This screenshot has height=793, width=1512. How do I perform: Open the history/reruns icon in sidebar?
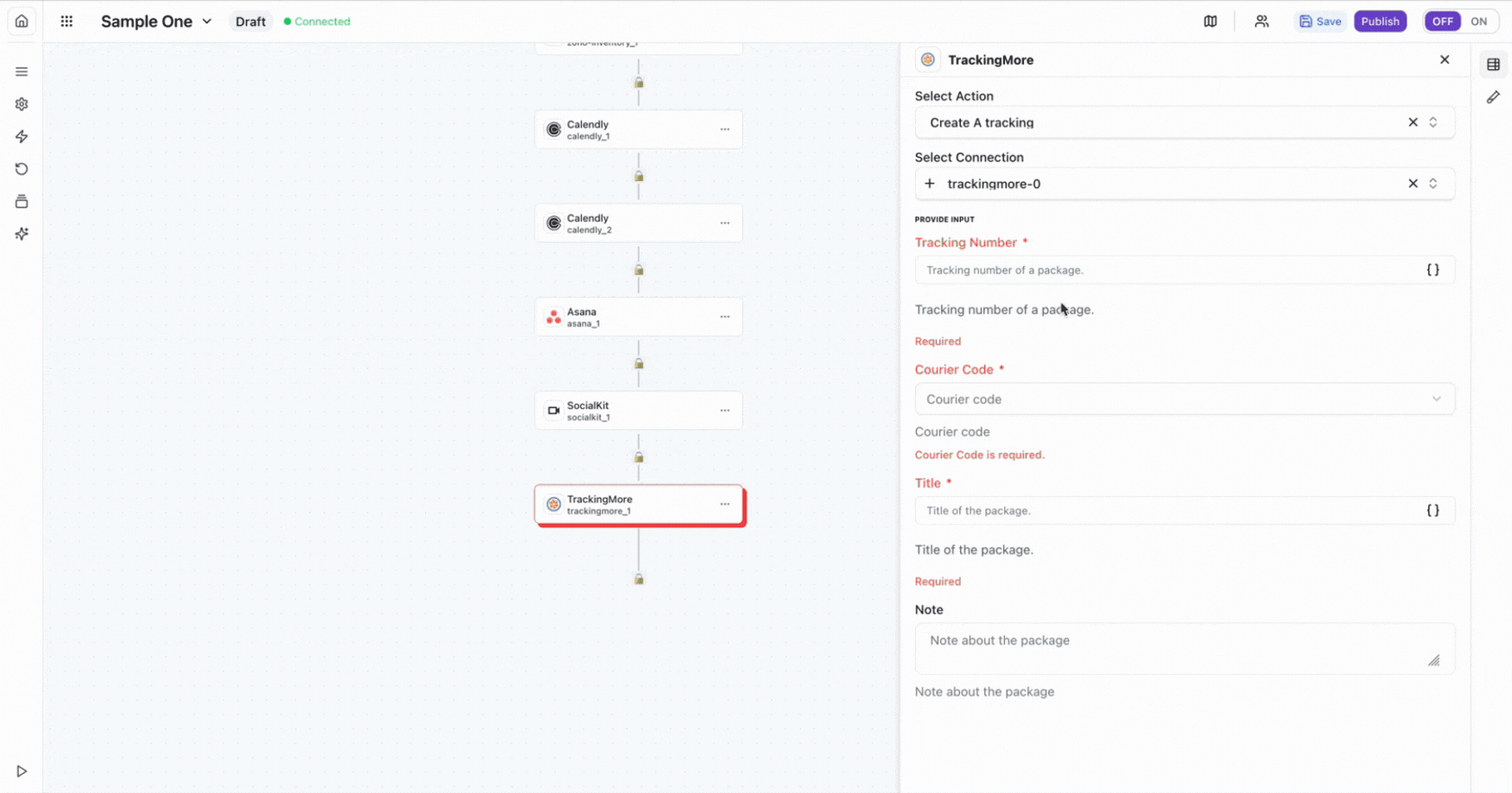point(21,168)
